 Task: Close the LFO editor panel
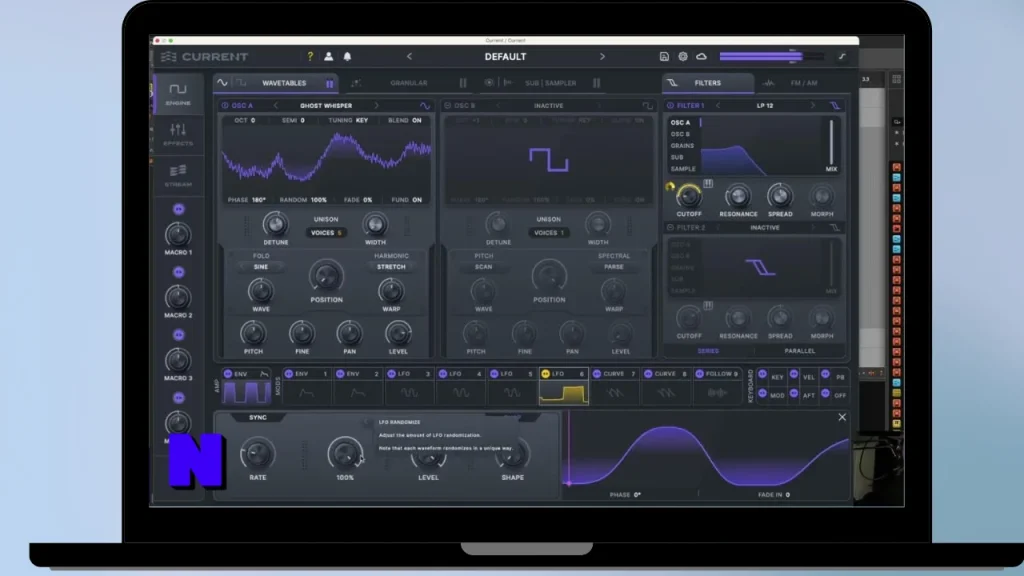842,417
